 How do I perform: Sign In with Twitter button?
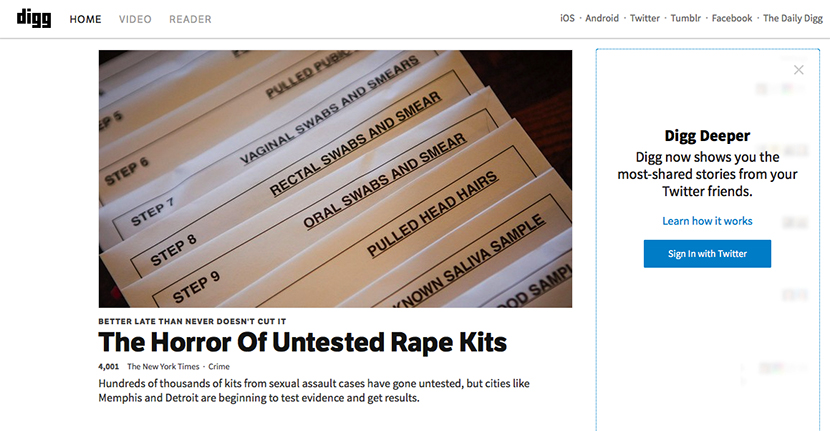pyautogui.click(x=707, y=254)
